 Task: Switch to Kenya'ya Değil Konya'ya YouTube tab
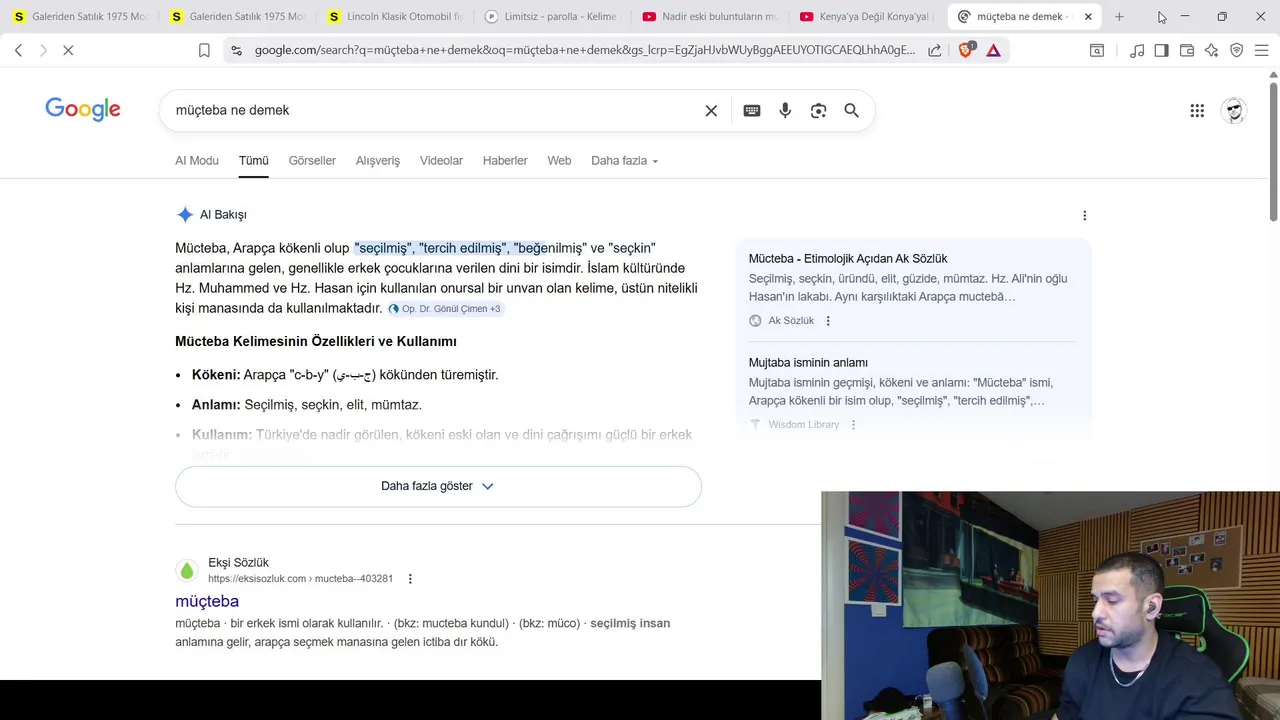[866, 17]
